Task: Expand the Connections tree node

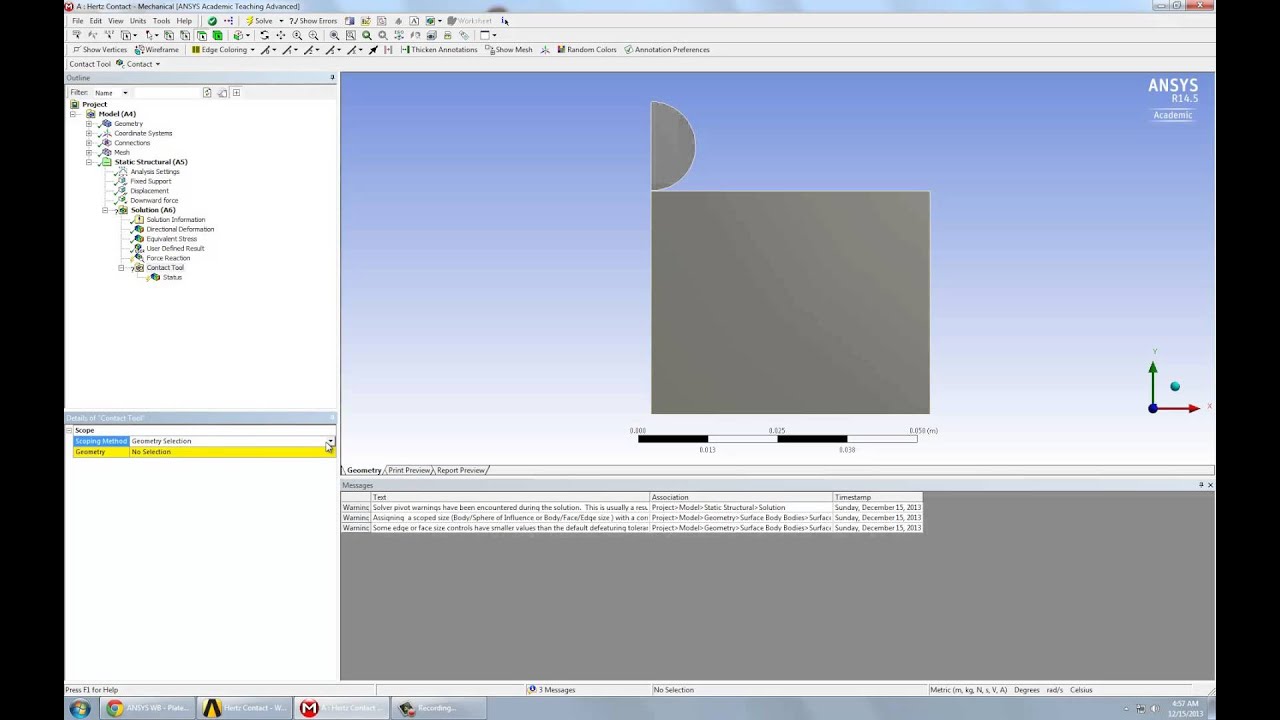Action: point(89,143)
